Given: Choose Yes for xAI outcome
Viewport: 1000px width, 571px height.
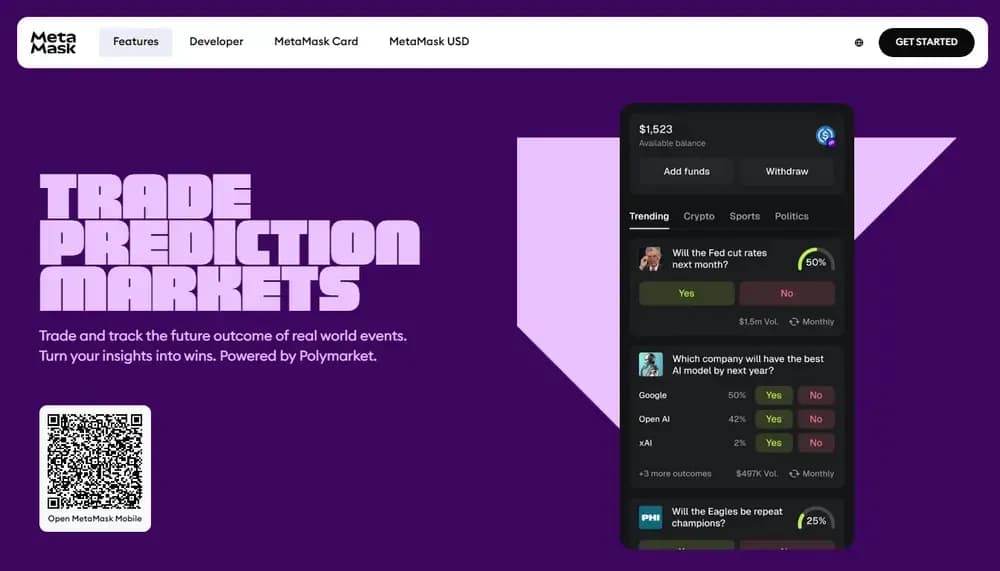Looking at the screenshot, I should tap(774, 443).
